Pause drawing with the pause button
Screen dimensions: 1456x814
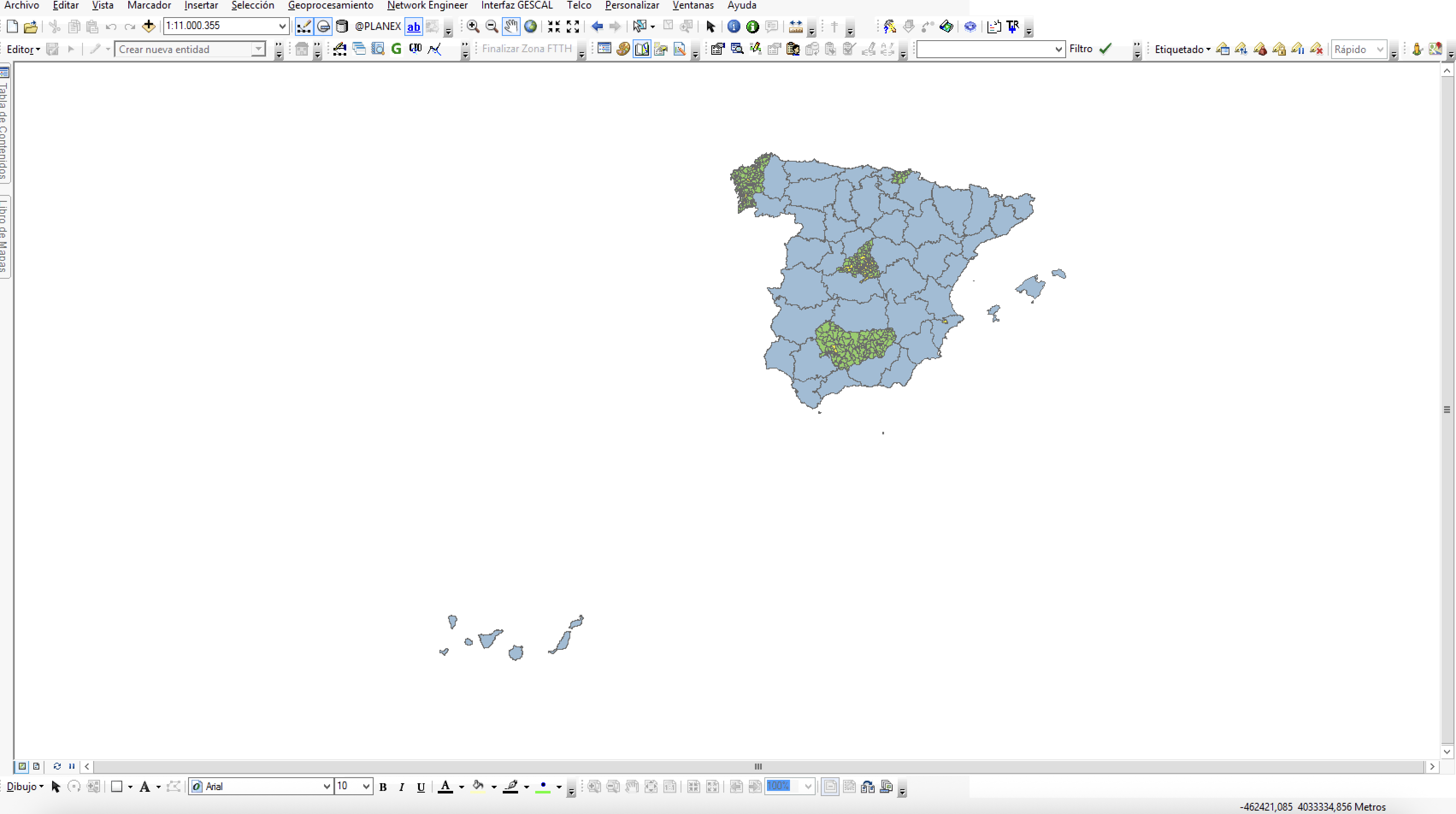click(72, 766)
